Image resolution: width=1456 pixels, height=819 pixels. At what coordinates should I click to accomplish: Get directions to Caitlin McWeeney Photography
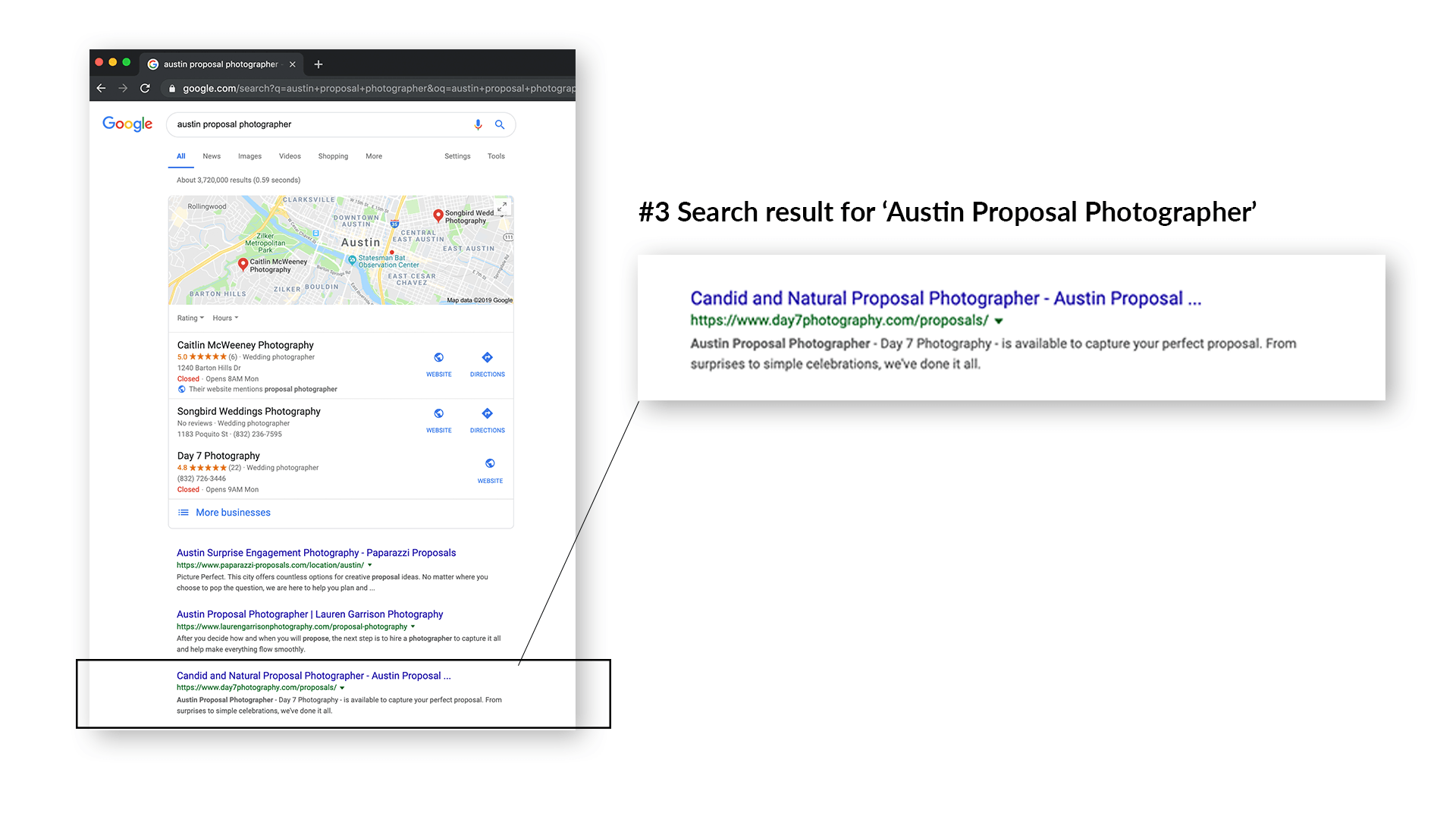pyautogui.click(x=488, y=358)
